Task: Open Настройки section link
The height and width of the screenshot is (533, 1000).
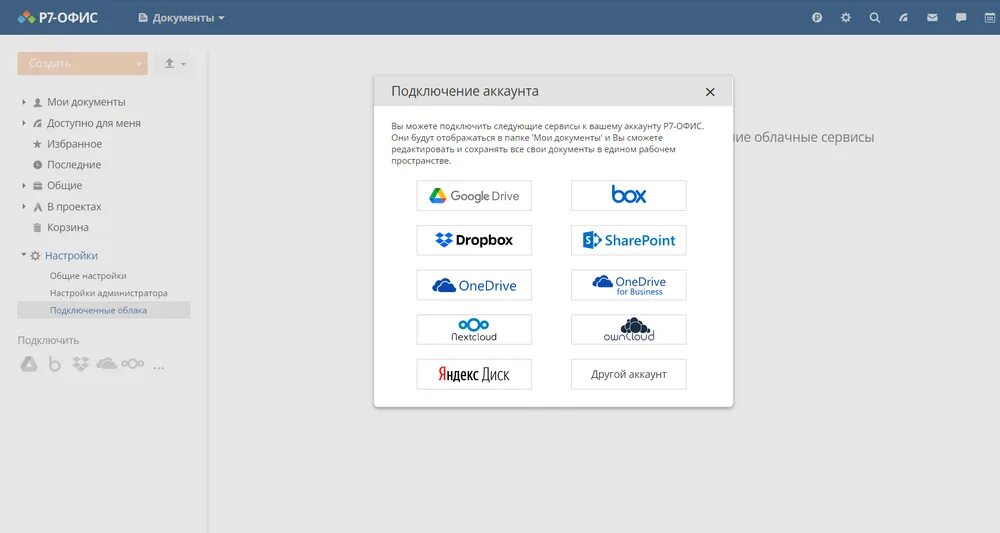Action: click(71, 255)
